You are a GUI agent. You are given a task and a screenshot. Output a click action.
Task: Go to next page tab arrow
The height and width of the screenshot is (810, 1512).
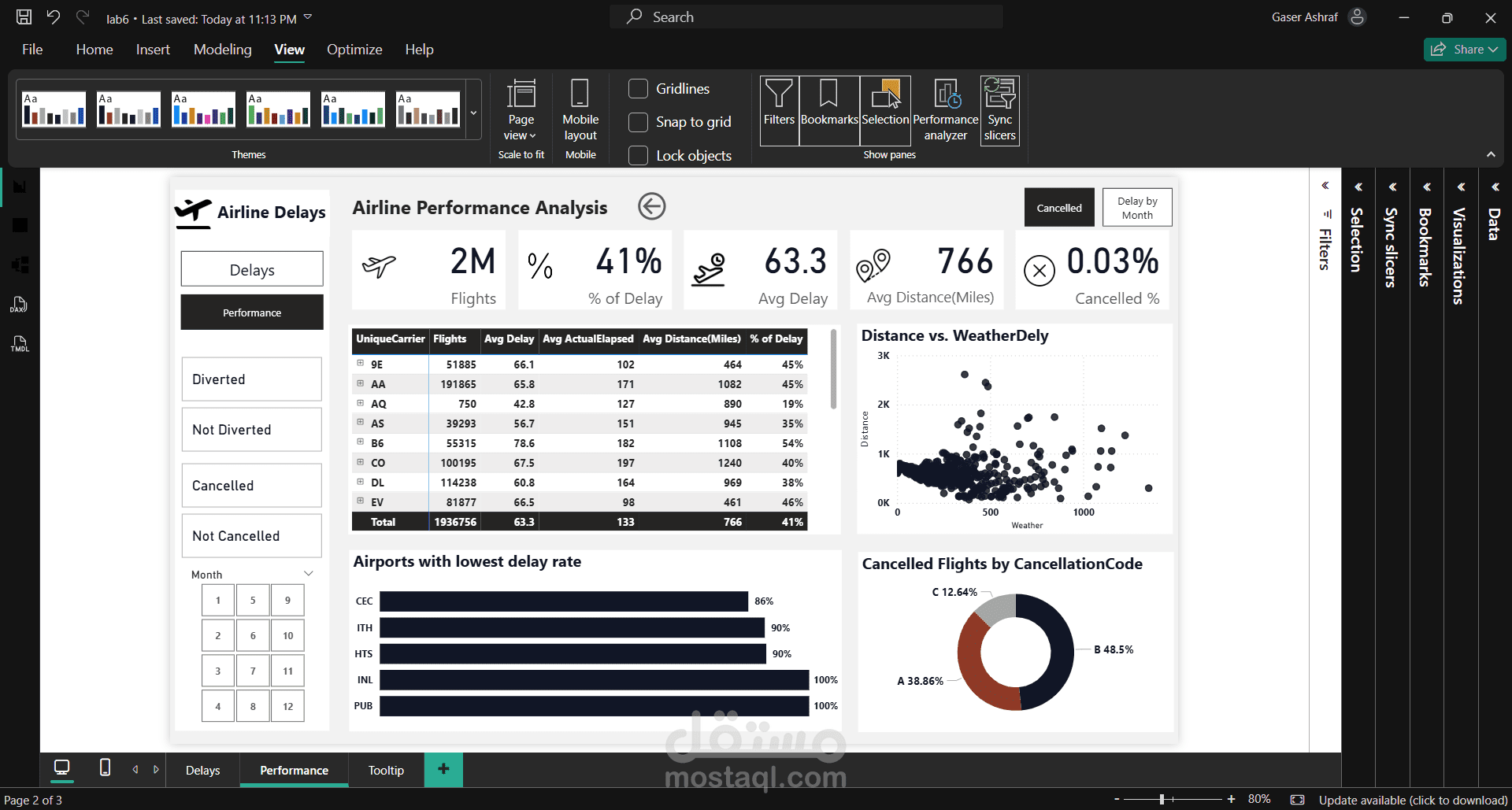tap(156, 770)
